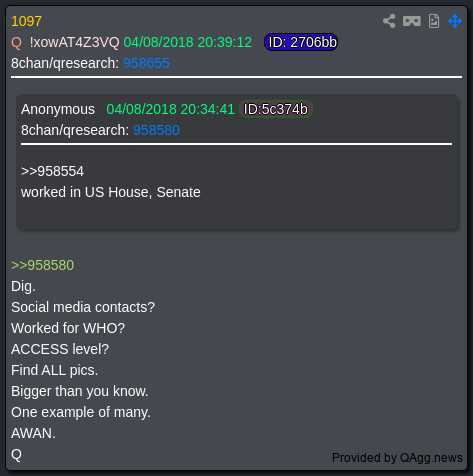Open qresearch post link 958655
Screen dimensions: 473x476
(x=146, y=63)
